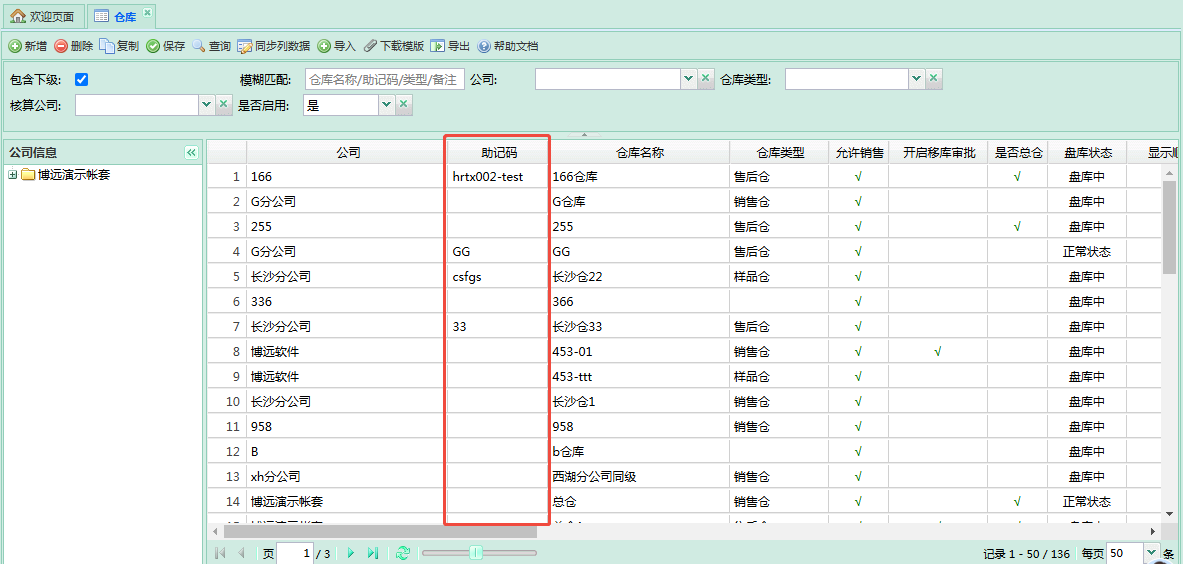Expand the 博远演示帐套 tree node

[x=13, y=175]
